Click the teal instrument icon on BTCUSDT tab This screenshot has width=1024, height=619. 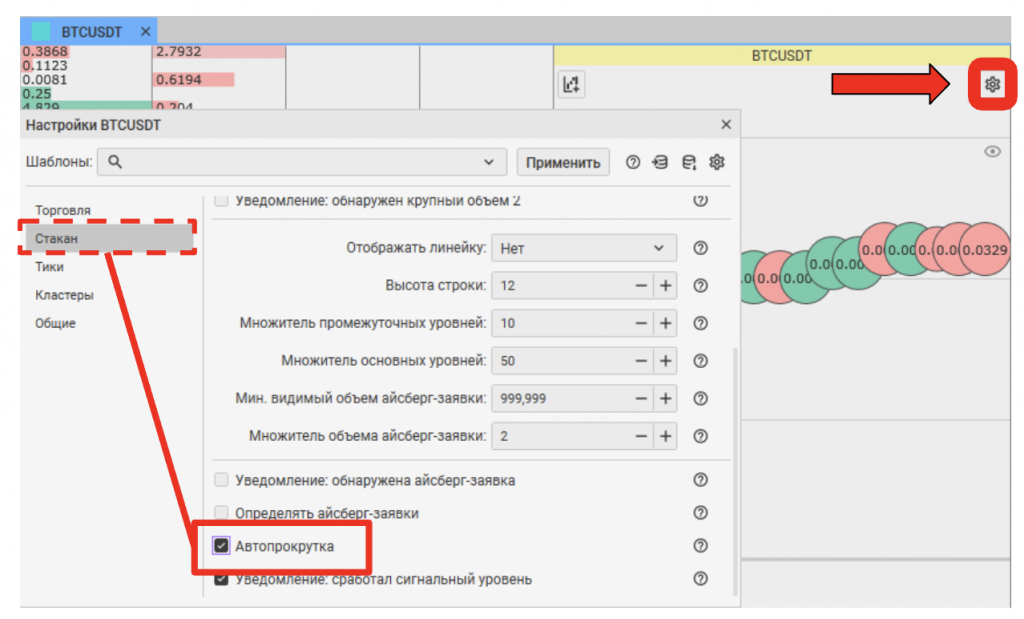(40, 30)
